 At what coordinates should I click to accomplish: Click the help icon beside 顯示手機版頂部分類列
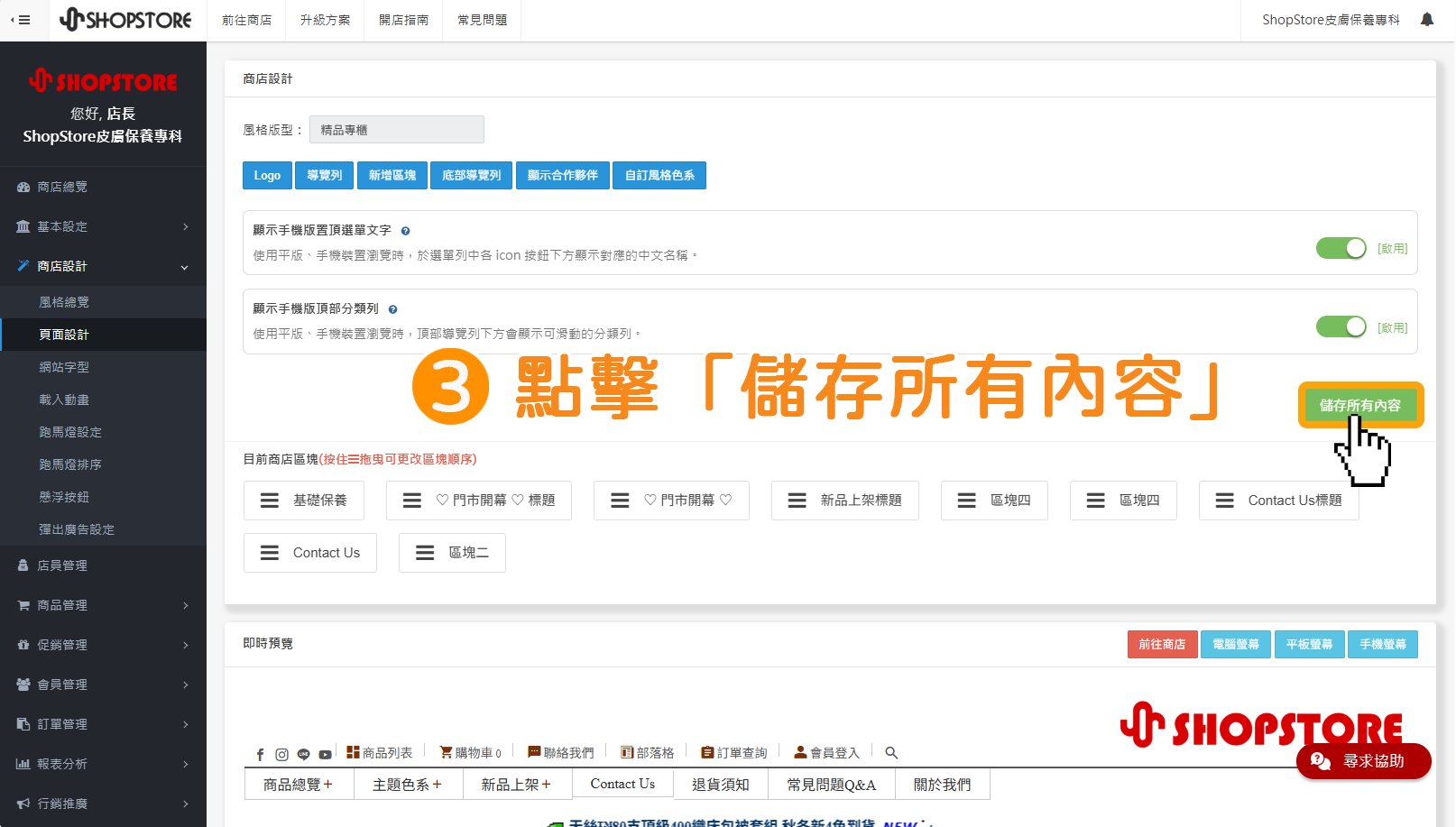pyautogui.click(x=392, y=309)
